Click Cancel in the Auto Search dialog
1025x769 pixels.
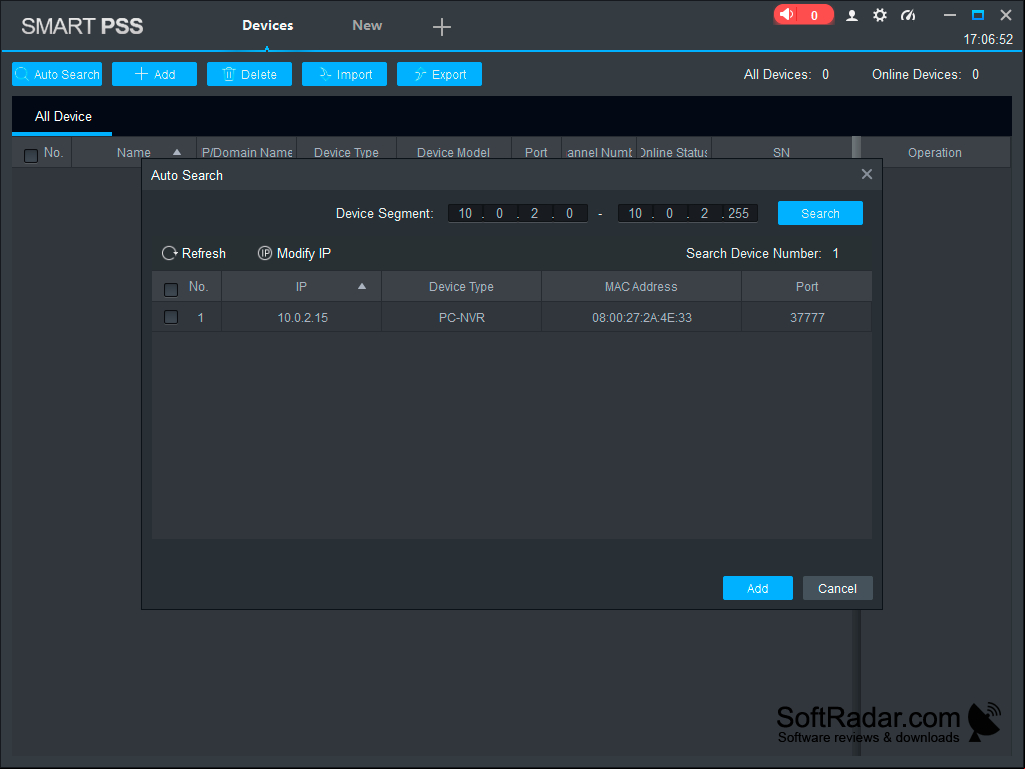tap(837, 589)
